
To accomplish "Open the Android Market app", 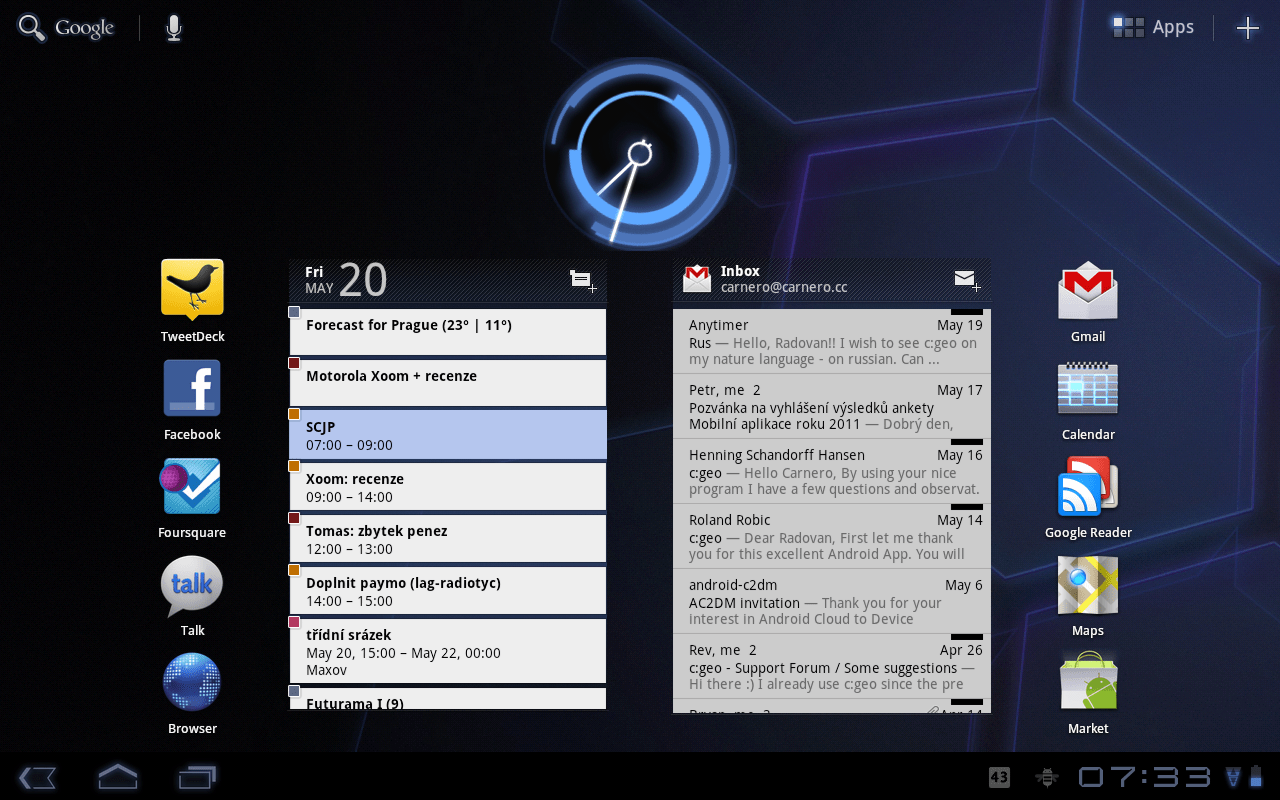I will 1088,682.
